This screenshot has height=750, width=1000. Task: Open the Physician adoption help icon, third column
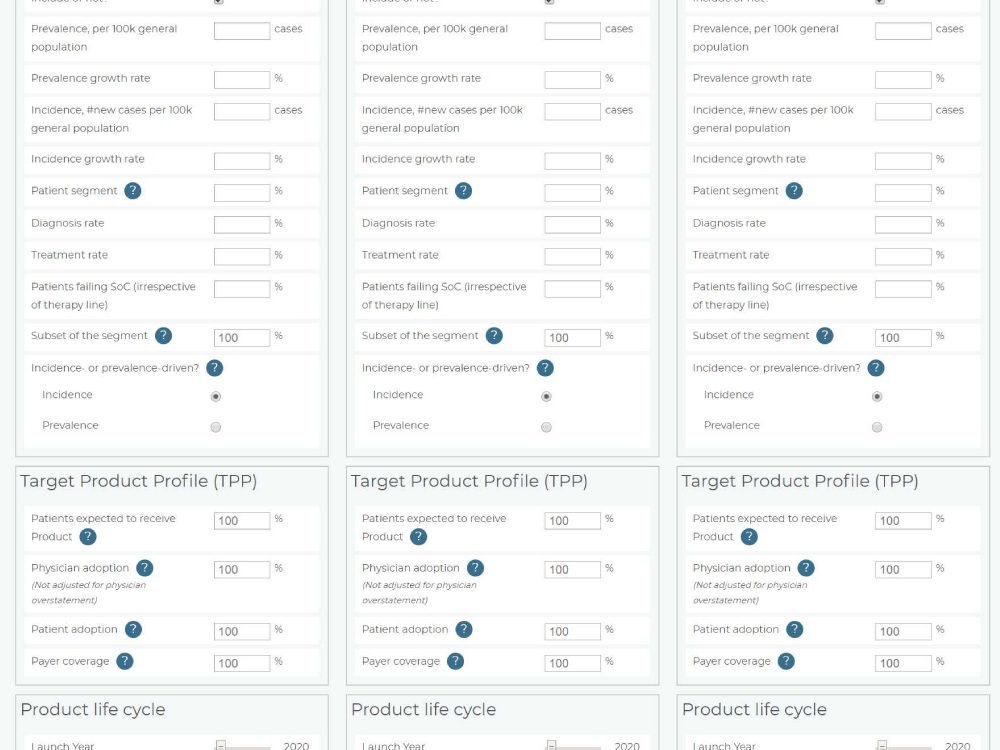(806, 568)
